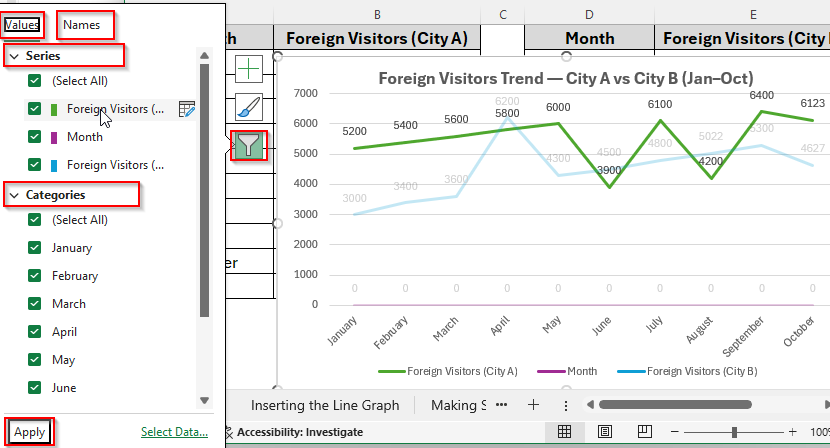Open the Making S... sheet tab
Image resolution: width=830 pixels, height=448 pixels.
click(458, 405)
